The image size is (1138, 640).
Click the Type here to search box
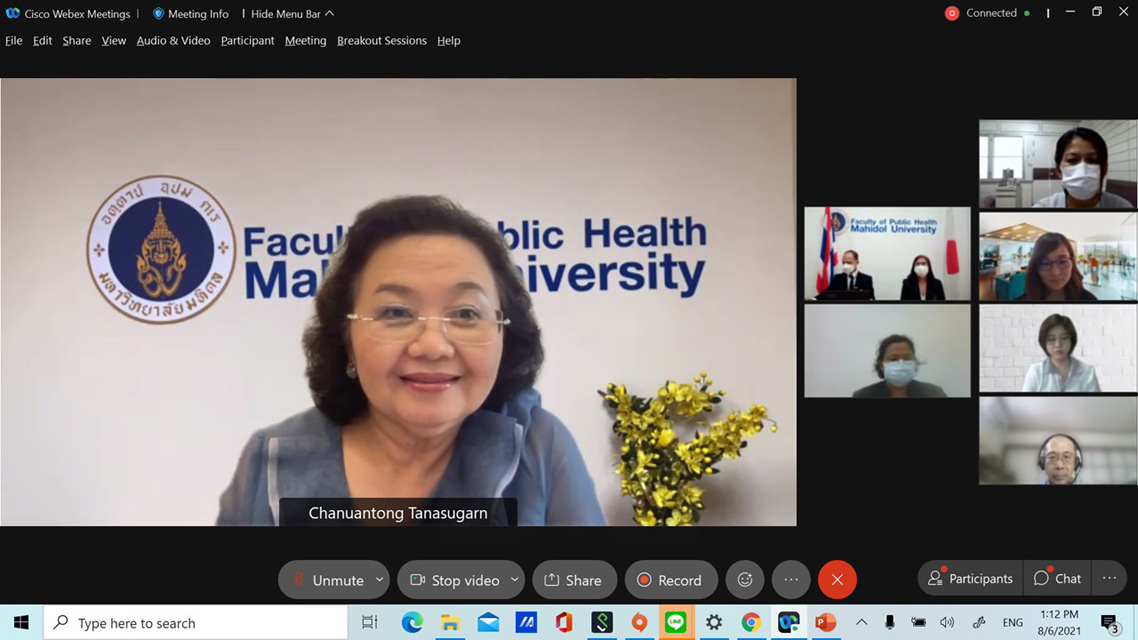tap(196, 623)
